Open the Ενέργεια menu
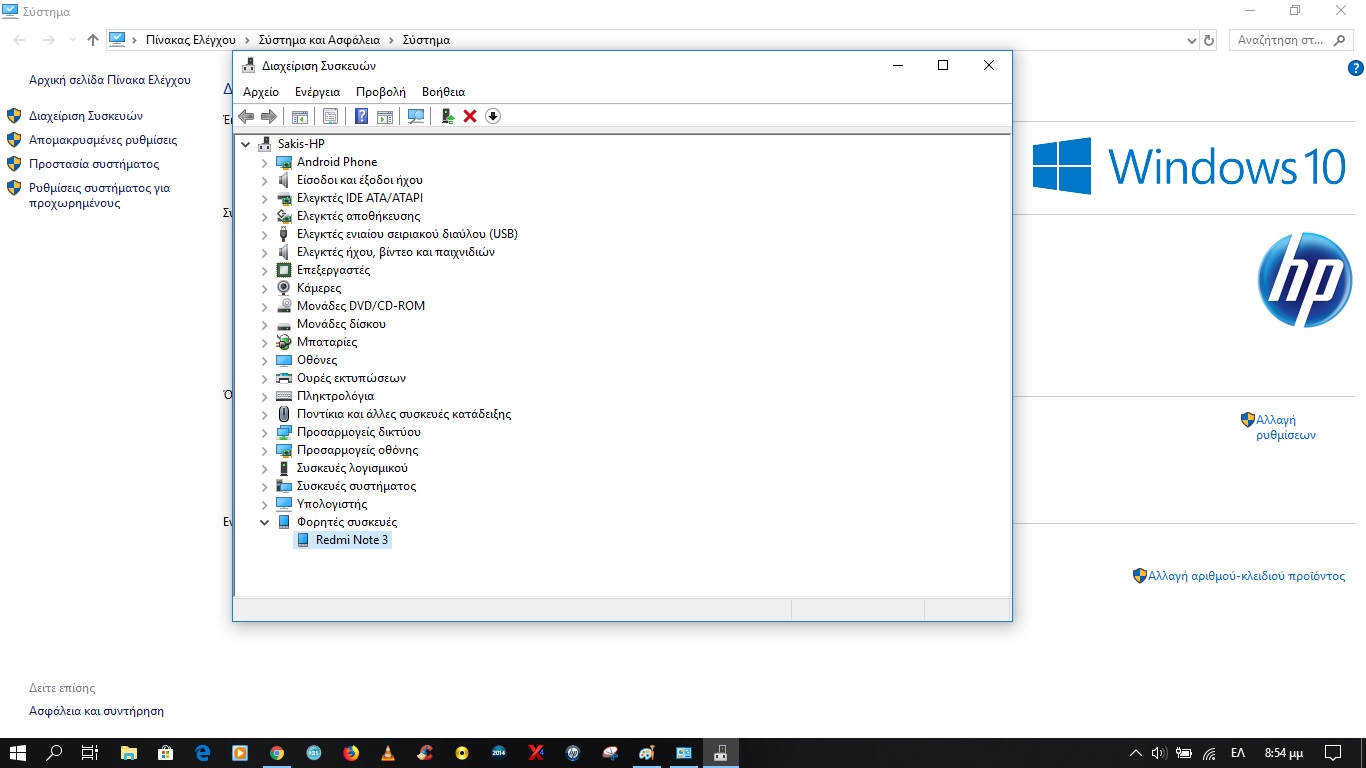This screenshot has width=1366, height=768. pos(317,92)
